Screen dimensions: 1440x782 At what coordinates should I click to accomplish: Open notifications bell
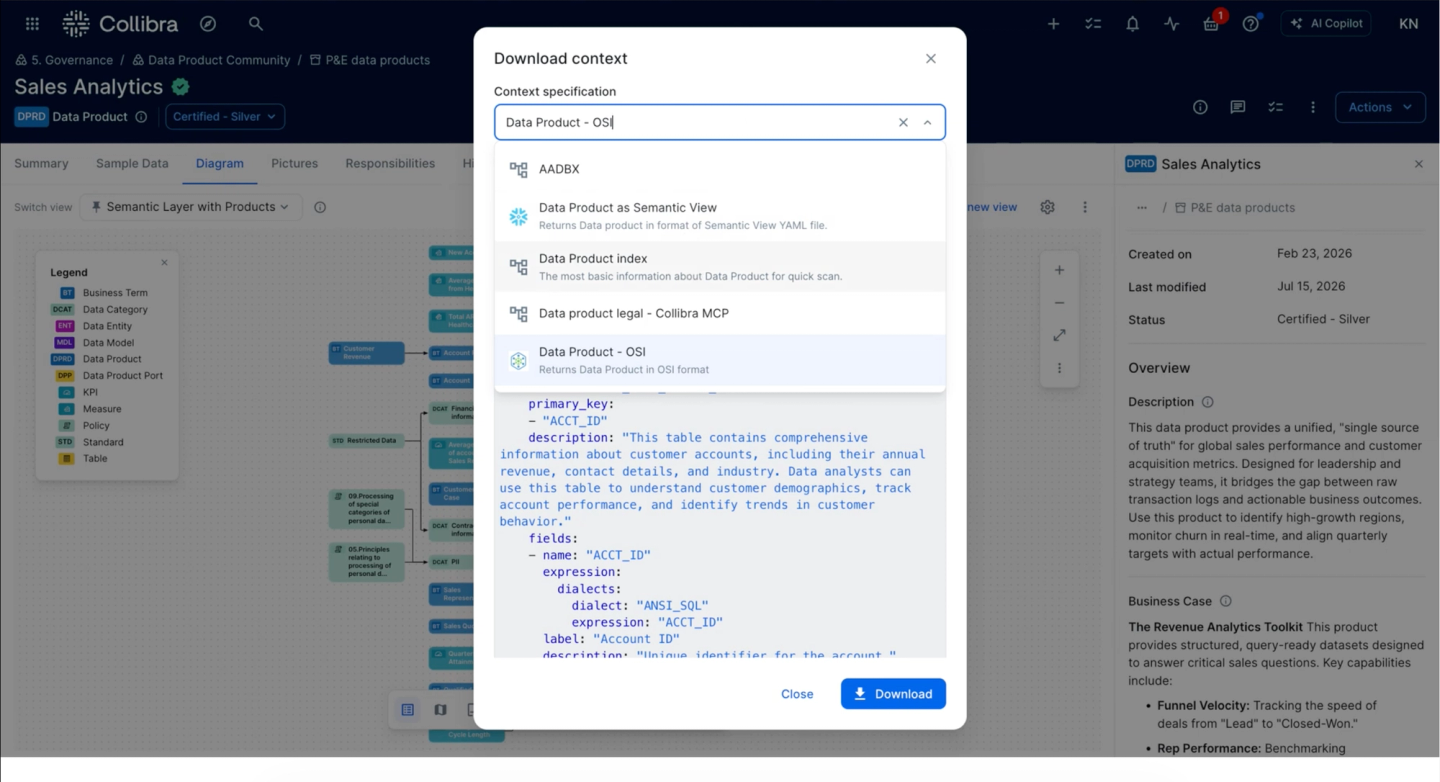[1132, 24]
